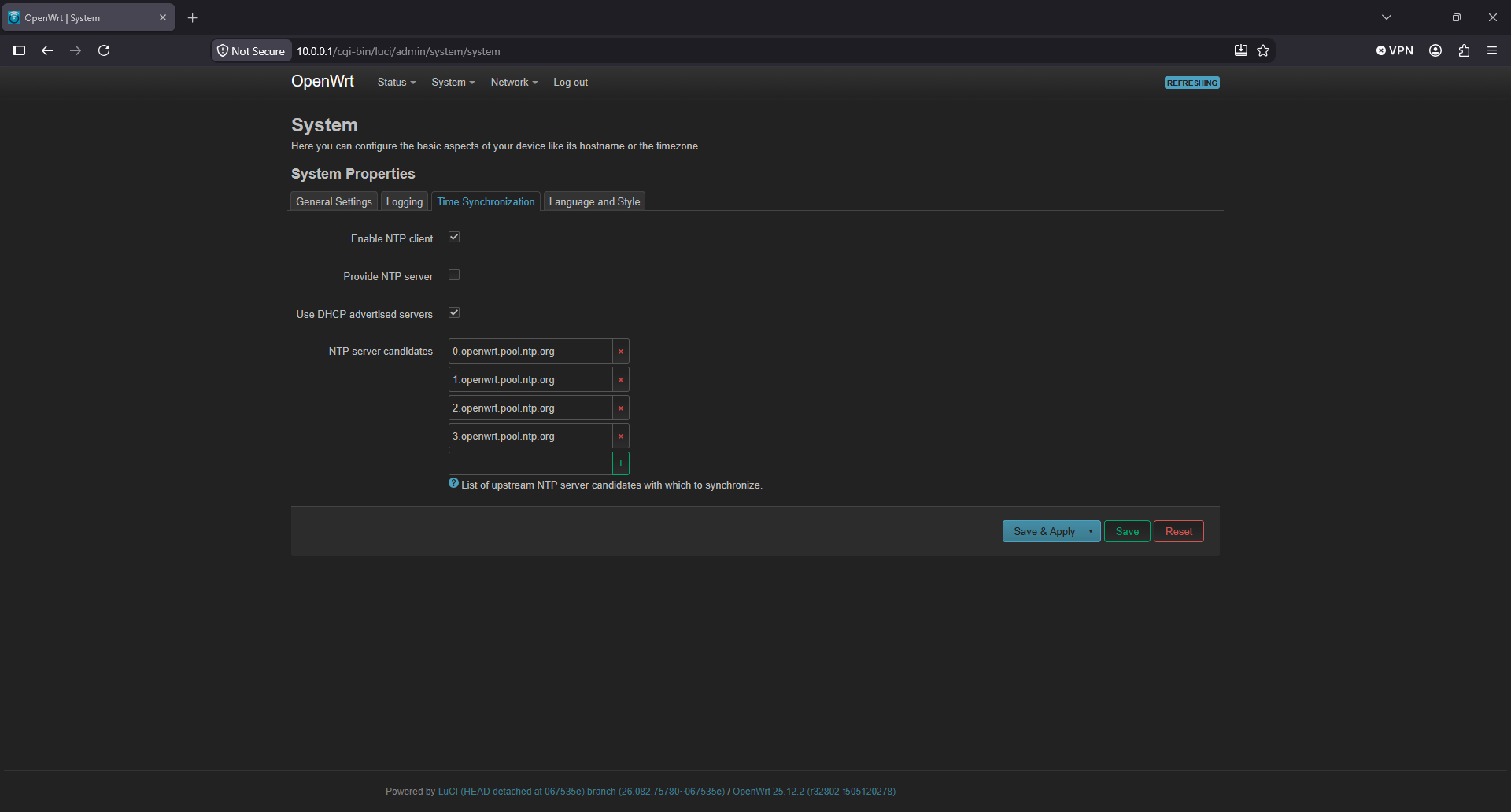The width and height of the screenshot is (1511, 812).
Task: Click the OpenWrt brand link
Action: point(323,82)
